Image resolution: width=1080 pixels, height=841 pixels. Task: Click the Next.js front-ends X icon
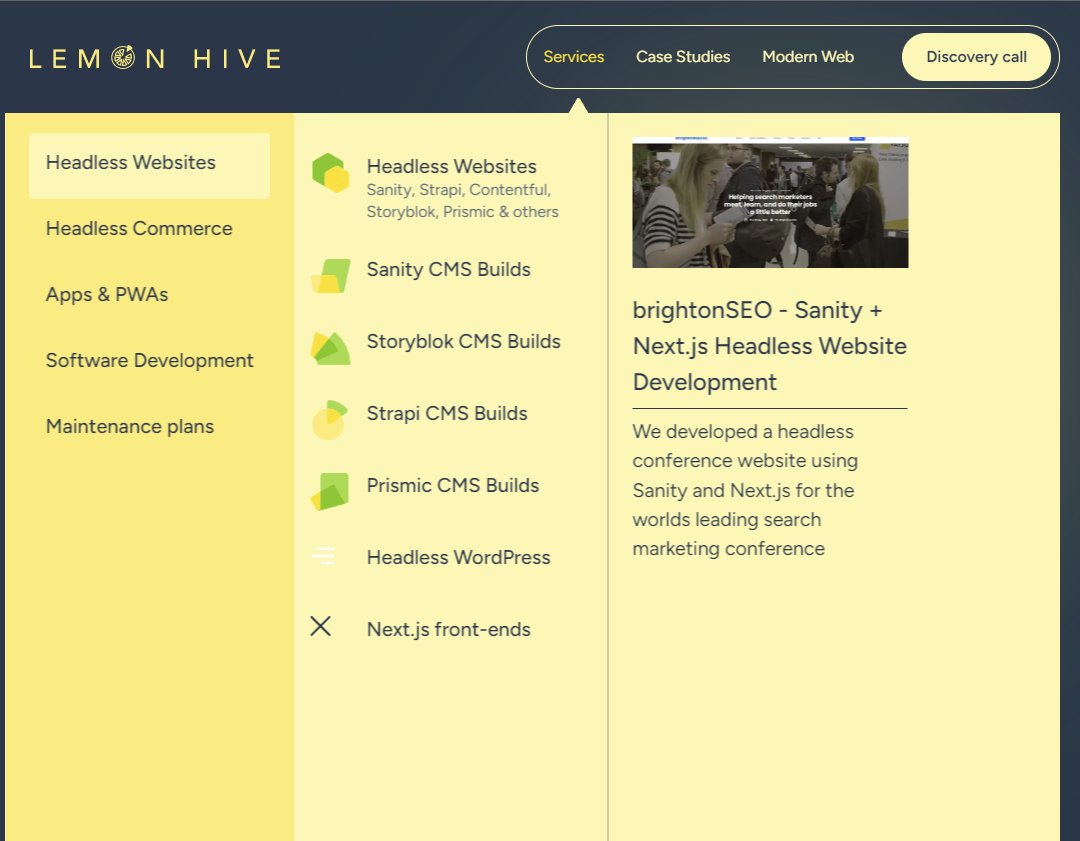click(x=320, y=626)
